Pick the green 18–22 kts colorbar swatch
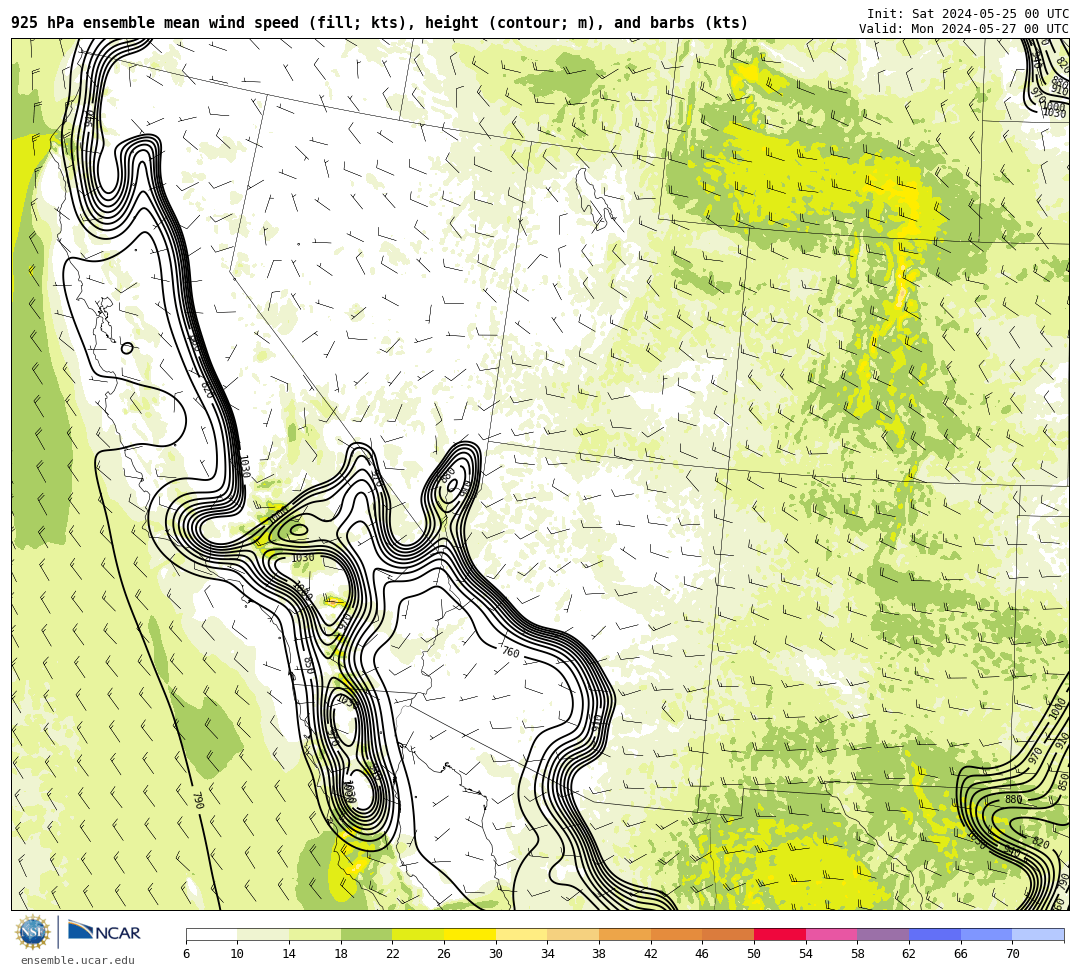 (366, 934)
